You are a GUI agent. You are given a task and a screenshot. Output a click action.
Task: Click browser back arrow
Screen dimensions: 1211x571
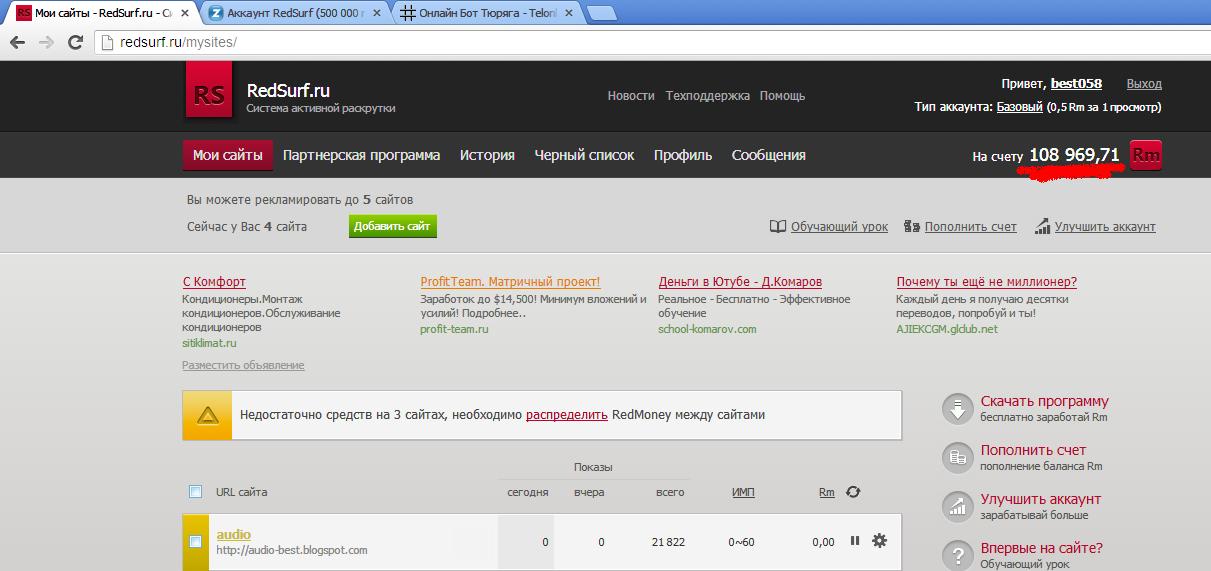(18, 43)
